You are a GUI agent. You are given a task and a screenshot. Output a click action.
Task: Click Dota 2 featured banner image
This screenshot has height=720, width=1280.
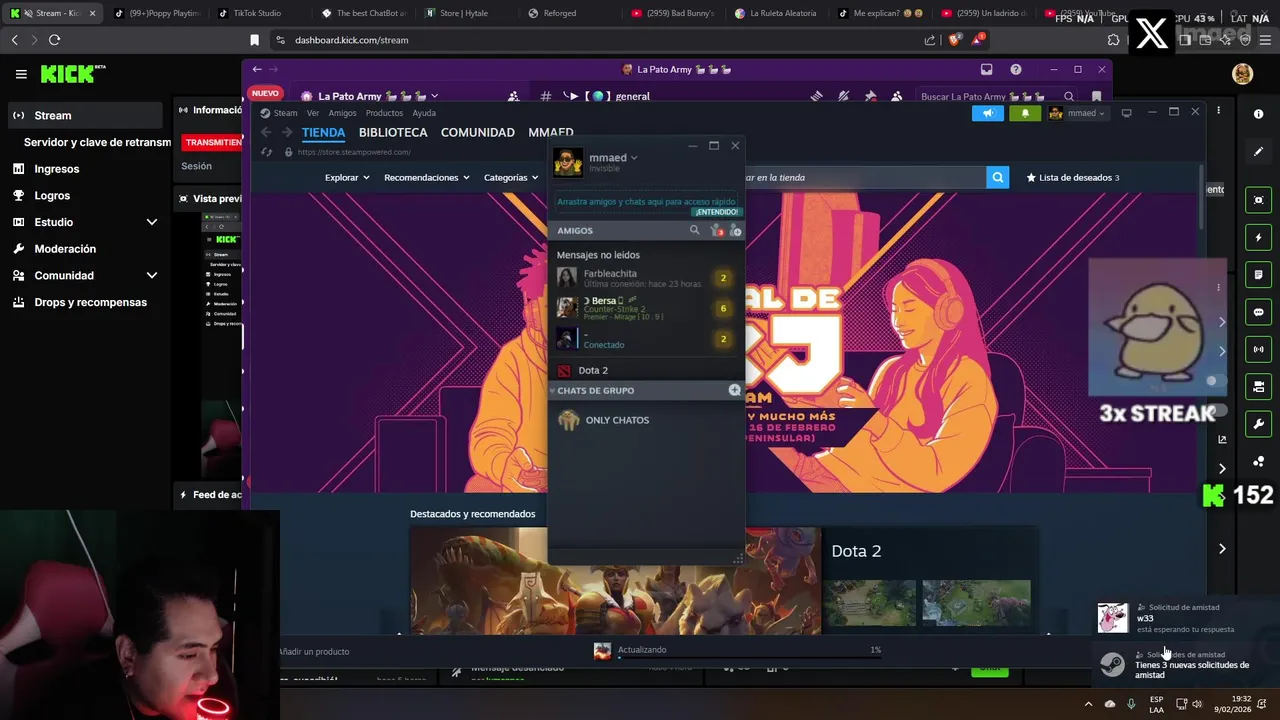click(x=615, y=582)
